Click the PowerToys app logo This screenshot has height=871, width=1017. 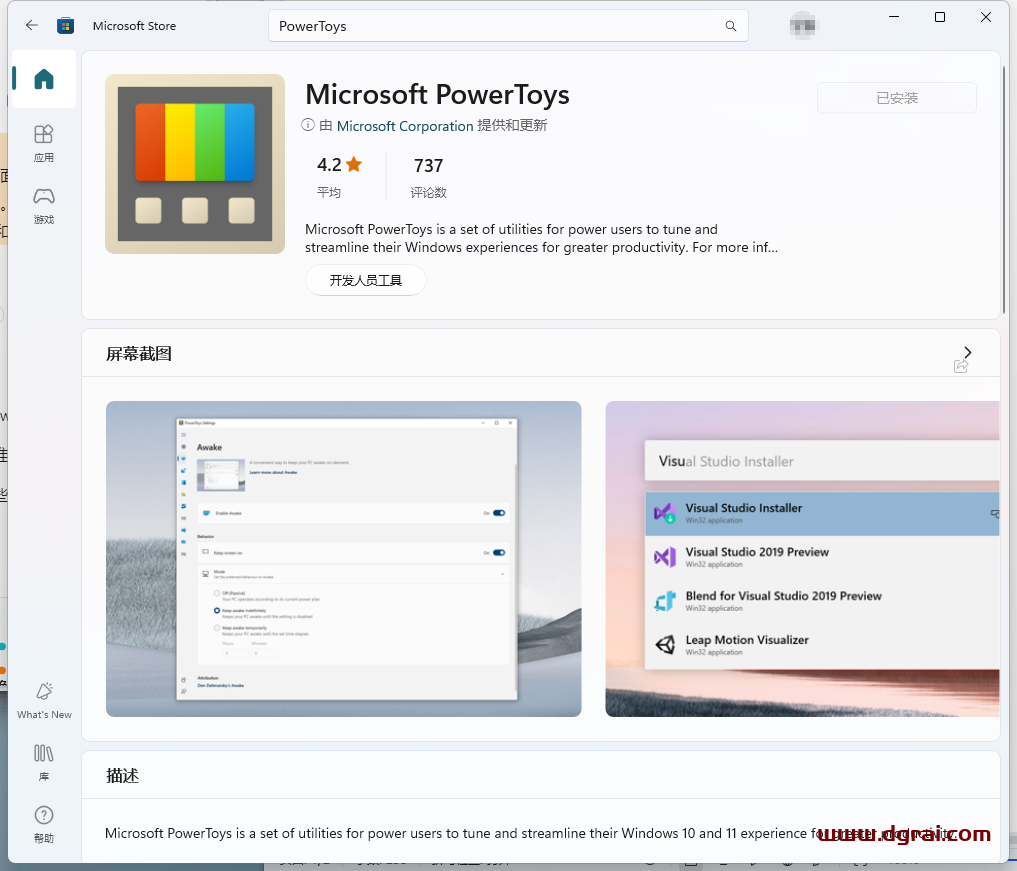(195, 163)
